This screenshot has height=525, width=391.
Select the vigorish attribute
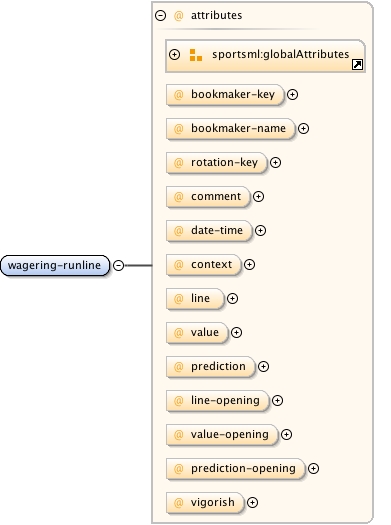[x=205, y=503]
